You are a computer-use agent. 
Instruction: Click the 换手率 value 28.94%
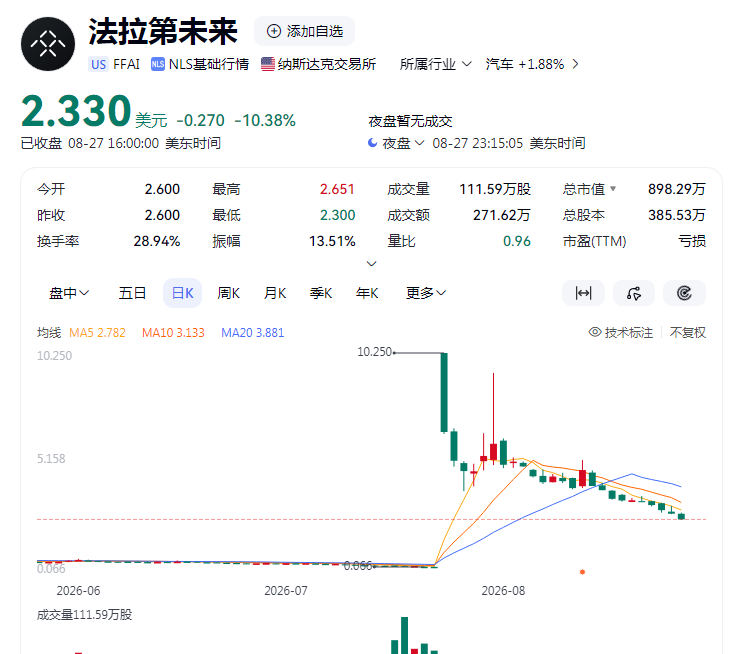[x=157, y=241]
